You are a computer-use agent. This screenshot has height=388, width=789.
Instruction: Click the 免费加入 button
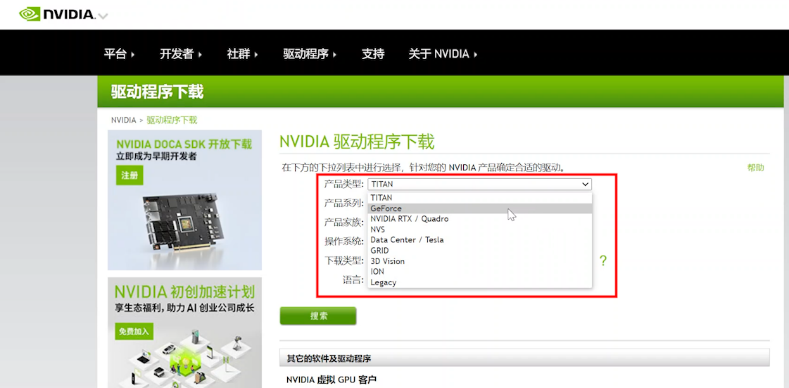coord(134,331)
